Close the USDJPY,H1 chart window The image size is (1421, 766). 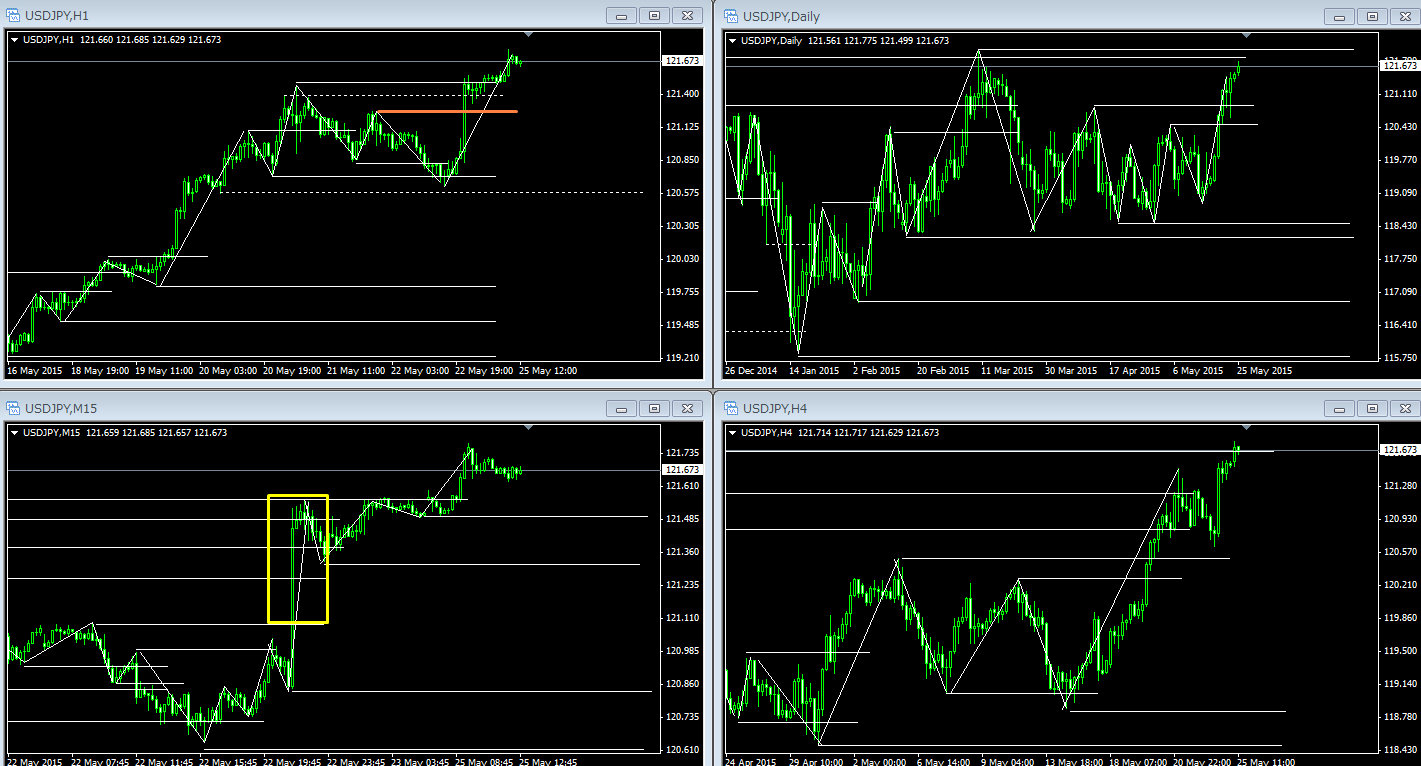686,15
